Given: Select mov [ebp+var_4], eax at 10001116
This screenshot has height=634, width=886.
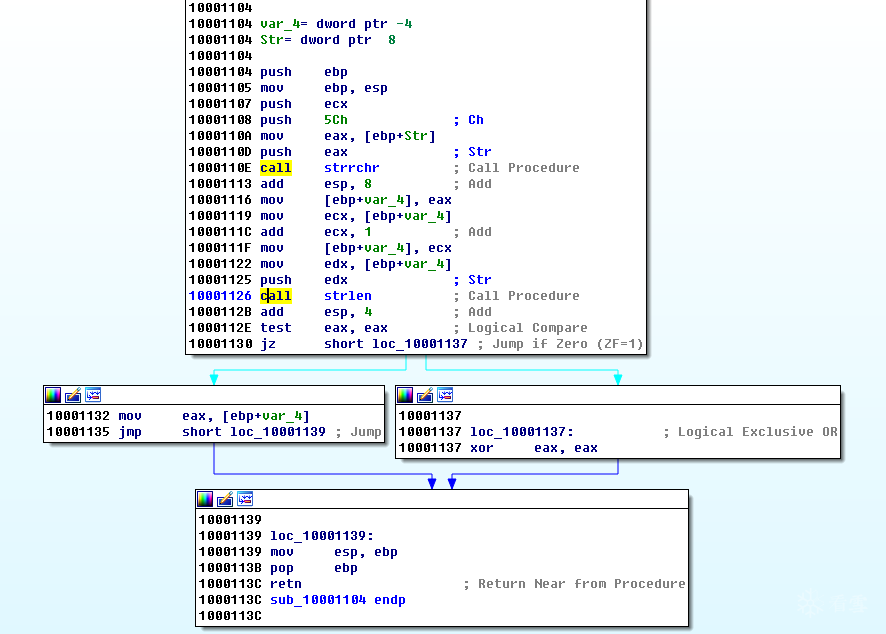Looking at the screenshot, I should click(355, 200).
